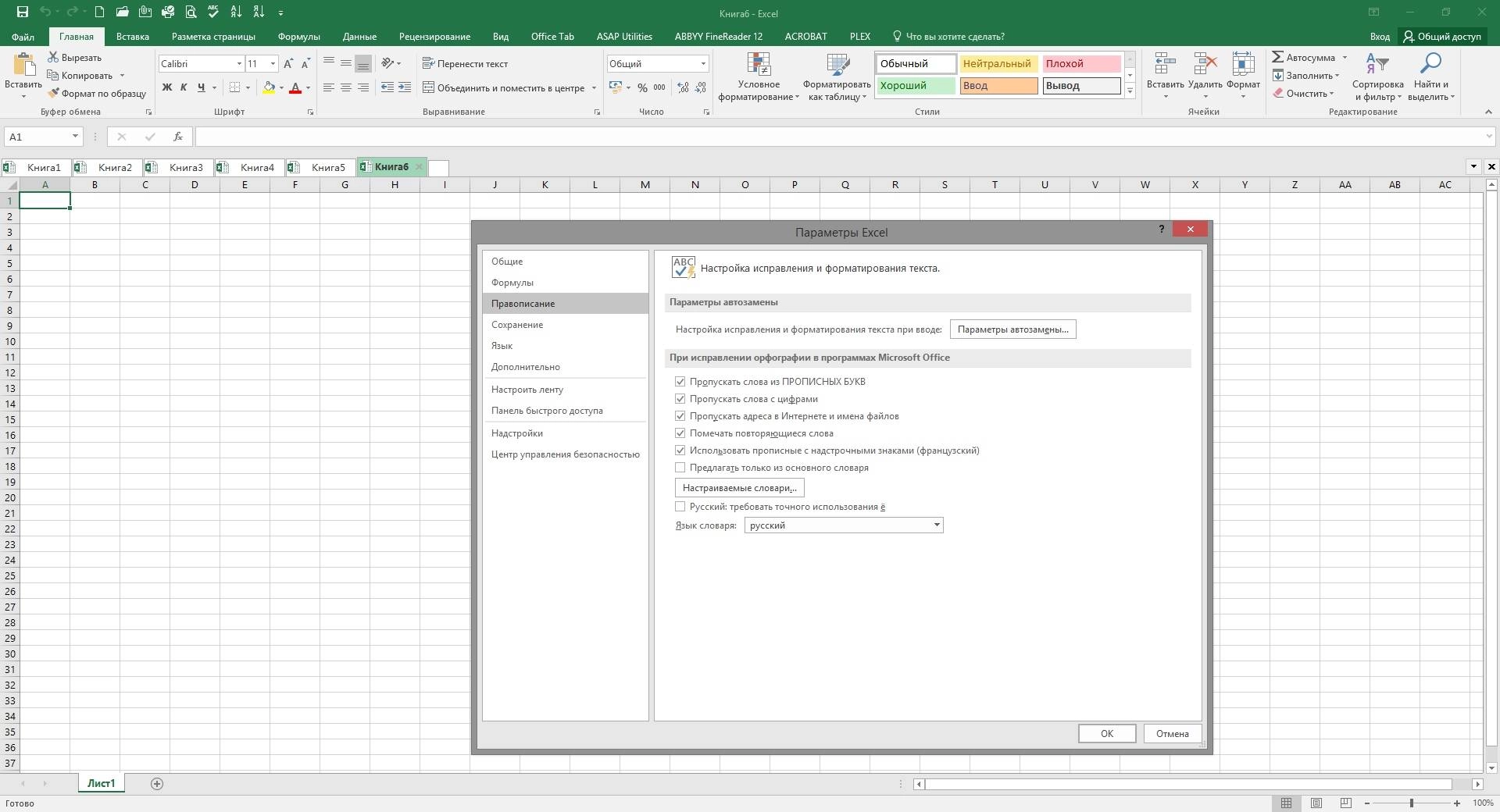Open Центр управления безопасностью section

[x=566, y=454]
